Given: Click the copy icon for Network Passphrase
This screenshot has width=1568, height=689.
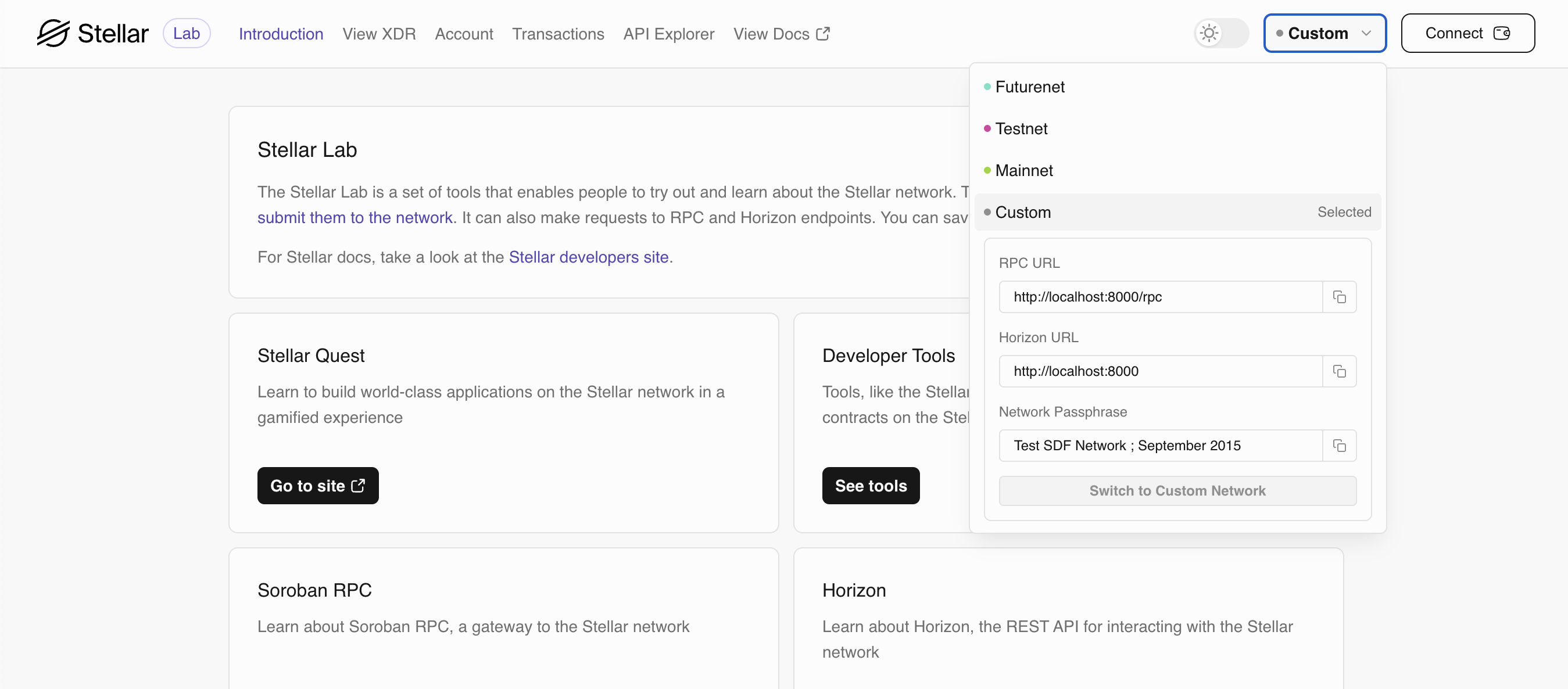Looking at the screenshot, I should 1340,445.
